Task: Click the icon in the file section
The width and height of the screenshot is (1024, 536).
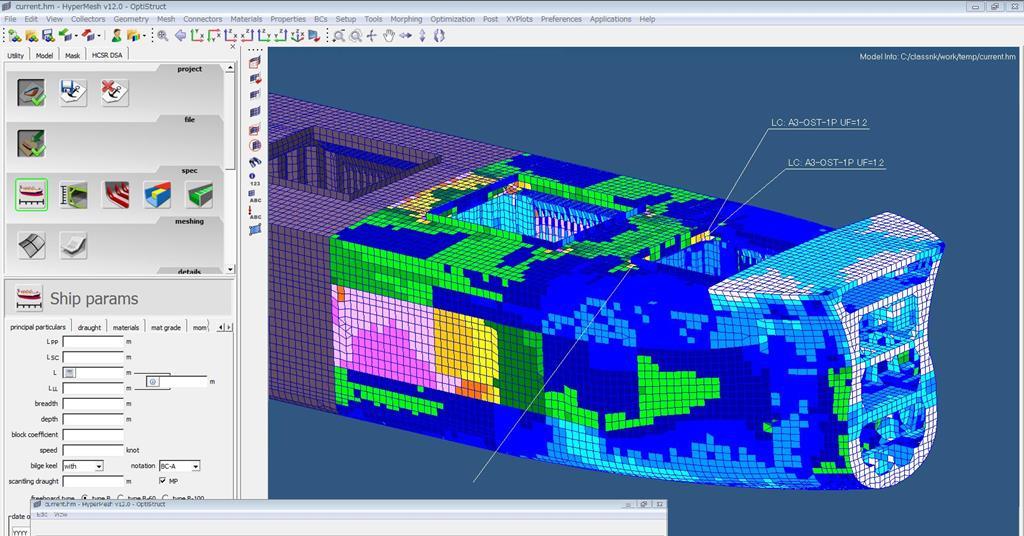Action: click(x=31, y=143)
